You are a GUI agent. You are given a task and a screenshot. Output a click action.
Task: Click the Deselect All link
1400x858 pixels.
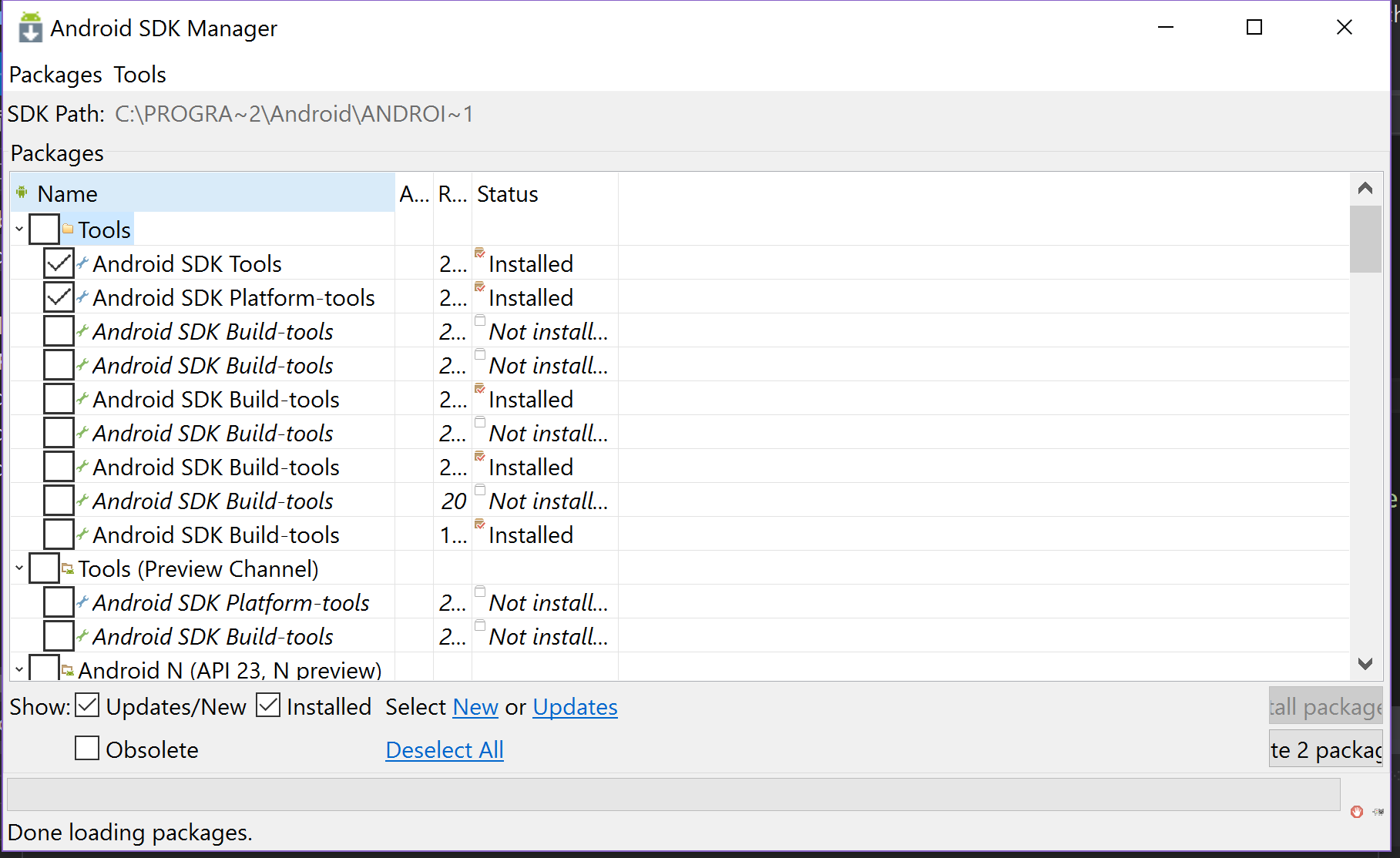pyautogui.click(x=445, y=750)
